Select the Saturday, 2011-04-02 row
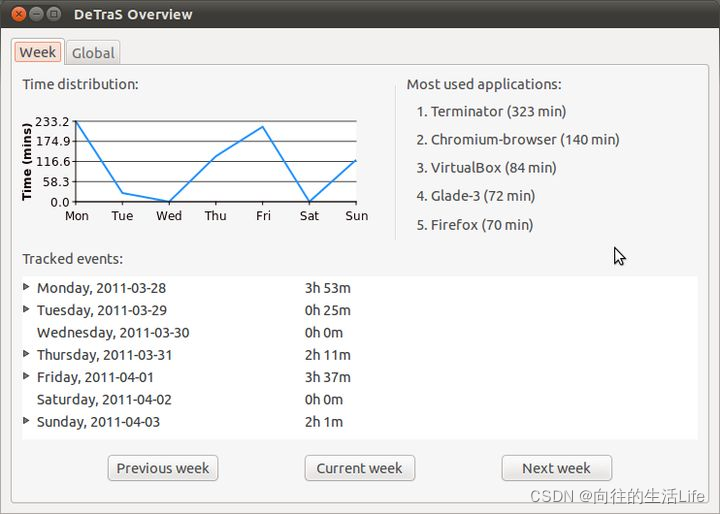Screen dimensions: 720x514 360,399
